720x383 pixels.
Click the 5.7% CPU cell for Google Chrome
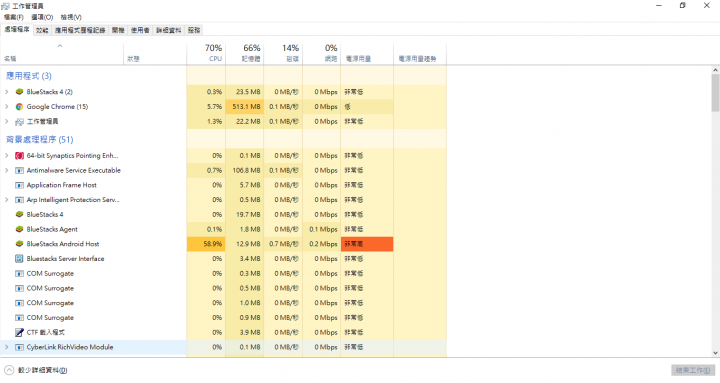206,107
